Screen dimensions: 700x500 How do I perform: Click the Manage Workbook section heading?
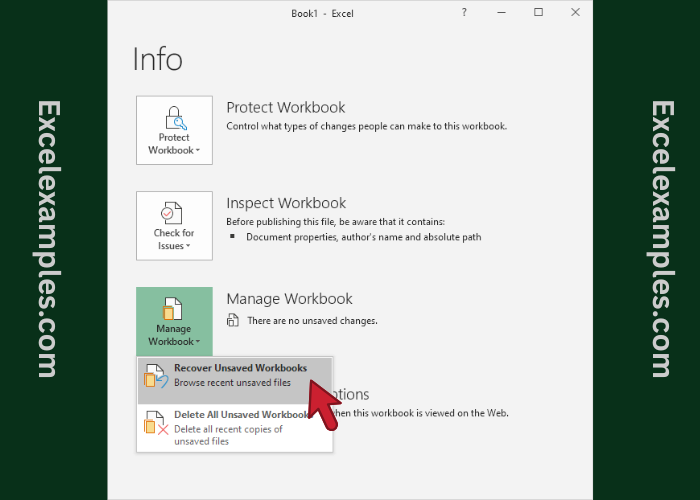pyautogui.click(x=289, y=299)
